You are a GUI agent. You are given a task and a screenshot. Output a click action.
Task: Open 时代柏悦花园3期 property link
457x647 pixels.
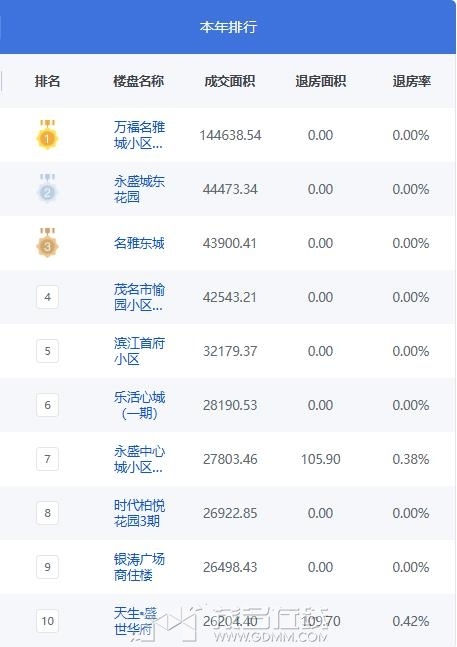pos(139,513)
